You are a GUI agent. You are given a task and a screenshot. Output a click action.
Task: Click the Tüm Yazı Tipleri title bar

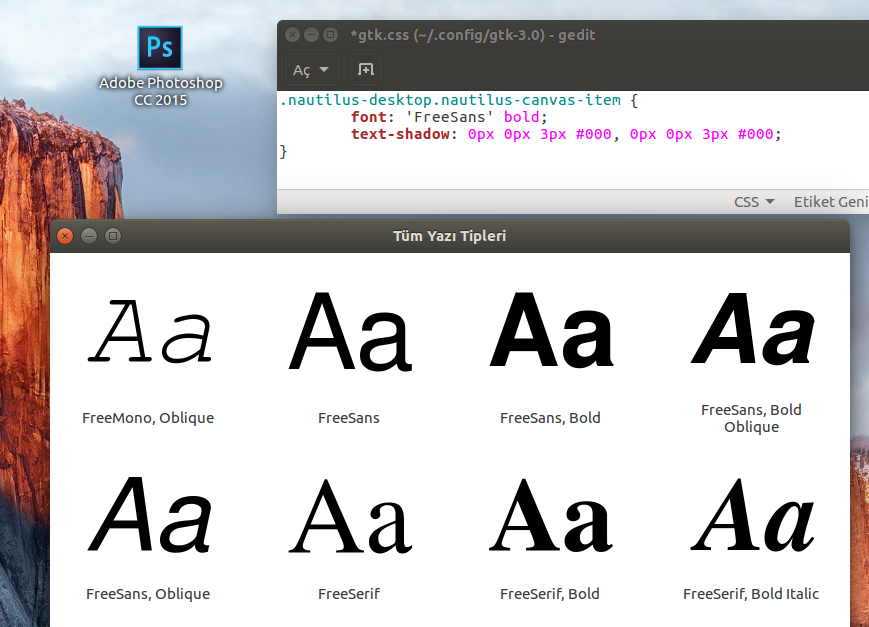(449, 236)
